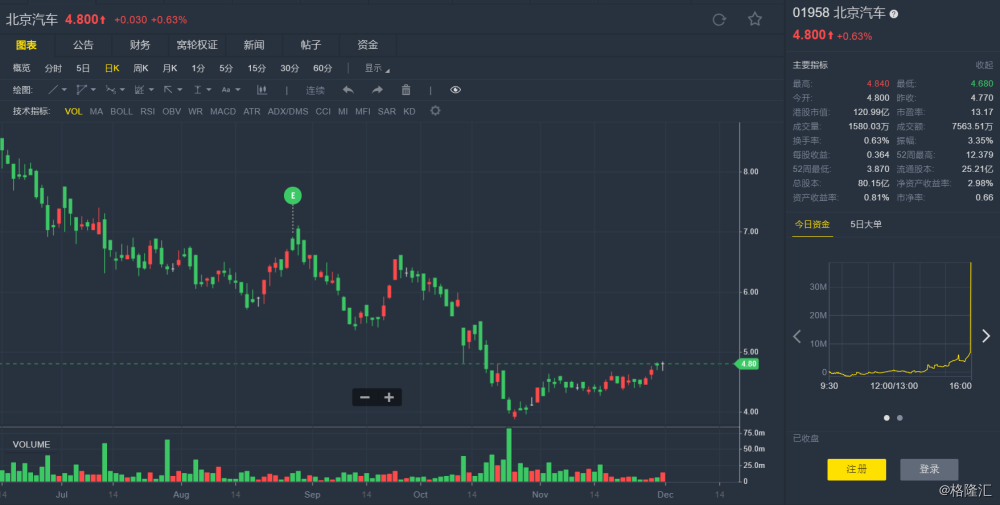
Task: Select the 概览 overview view
Action: [x=22, y=68]
